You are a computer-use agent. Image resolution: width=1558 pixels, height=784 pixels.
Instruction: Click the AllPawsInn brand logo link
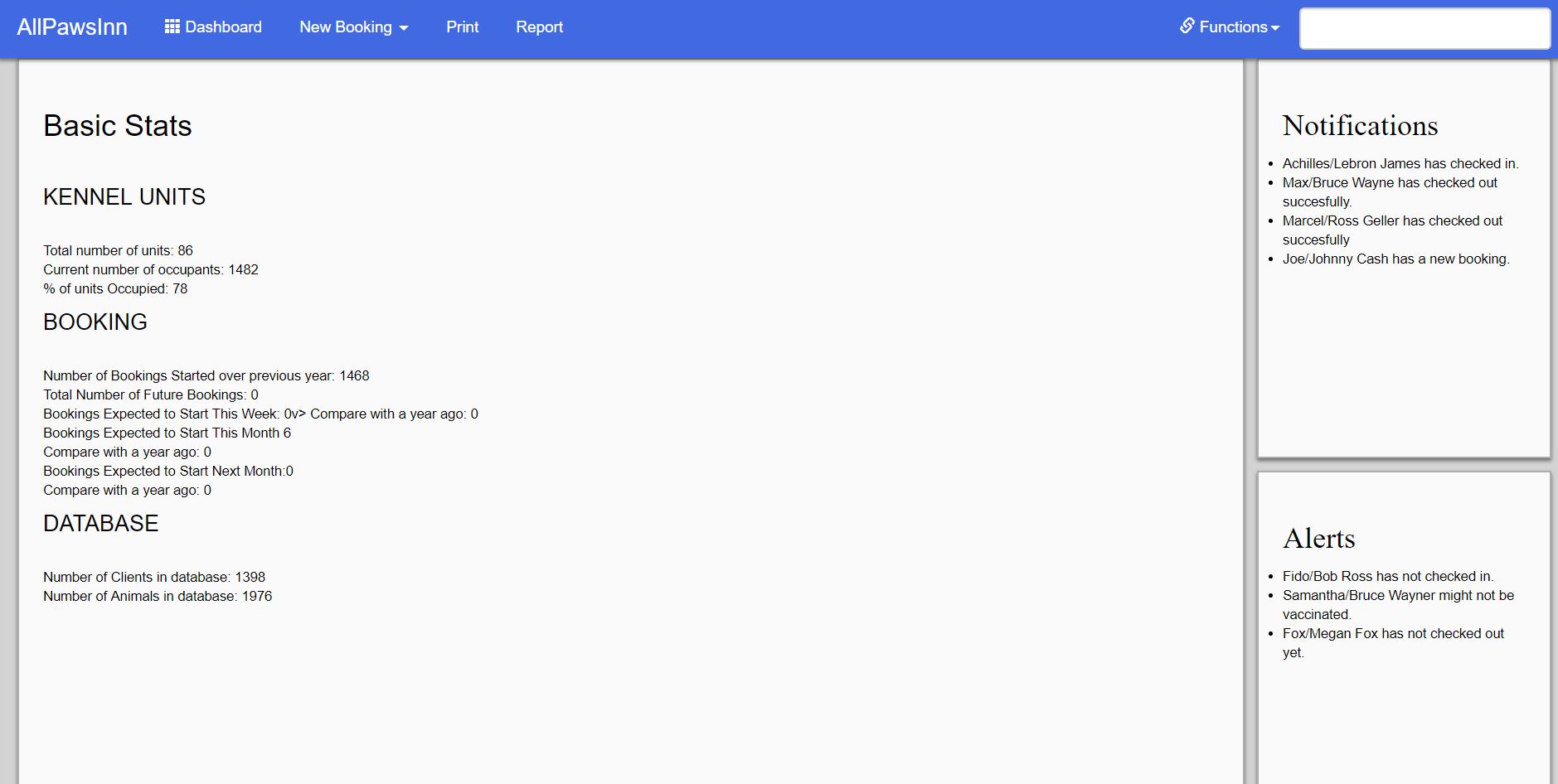click(x=72, y=27)
